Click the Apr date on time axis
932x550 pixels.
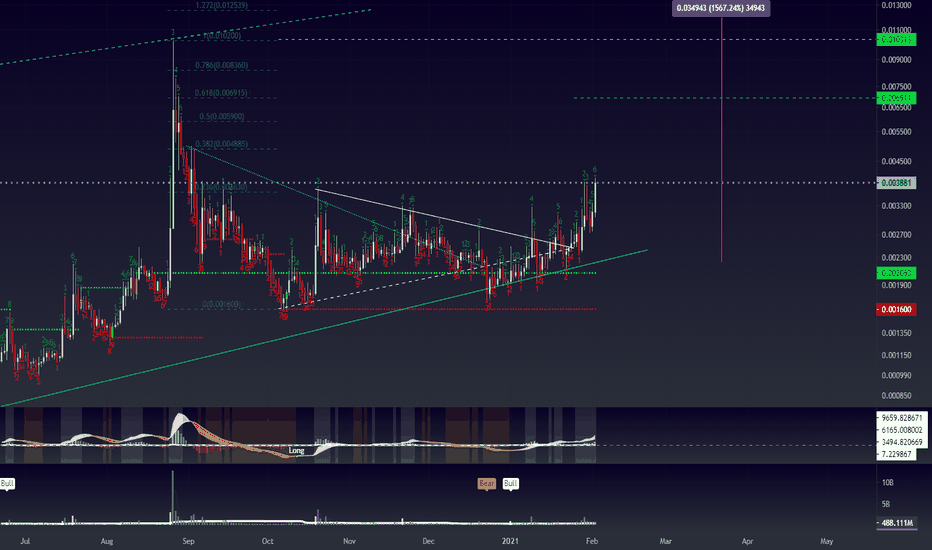point(747,541)
